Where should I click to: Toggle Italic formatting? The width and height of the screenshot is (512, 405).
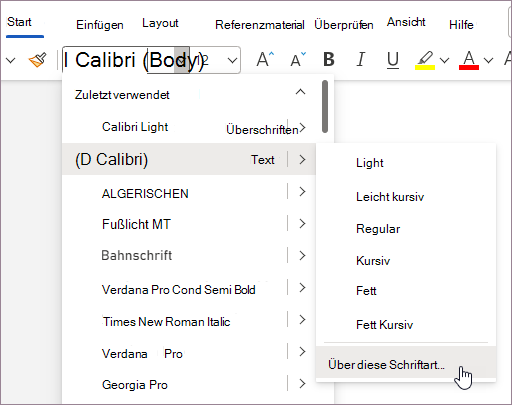click(361, 60)
